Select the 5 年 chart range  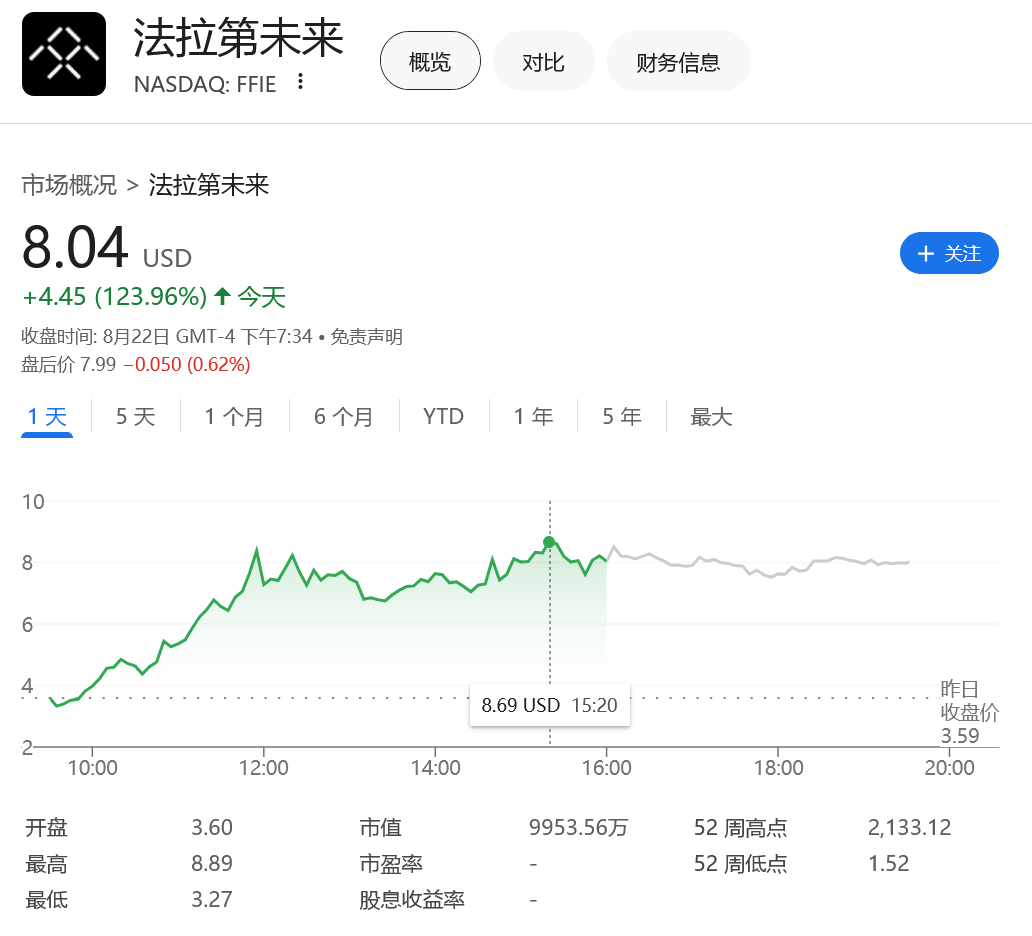coord(622,417)
